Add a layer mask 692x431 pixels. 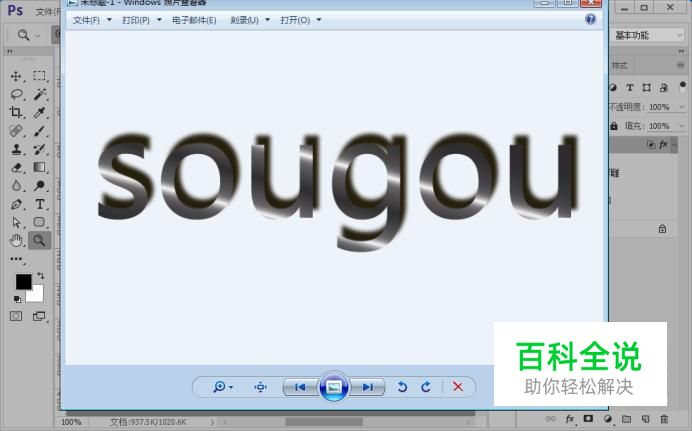click(x=588, y=419)
